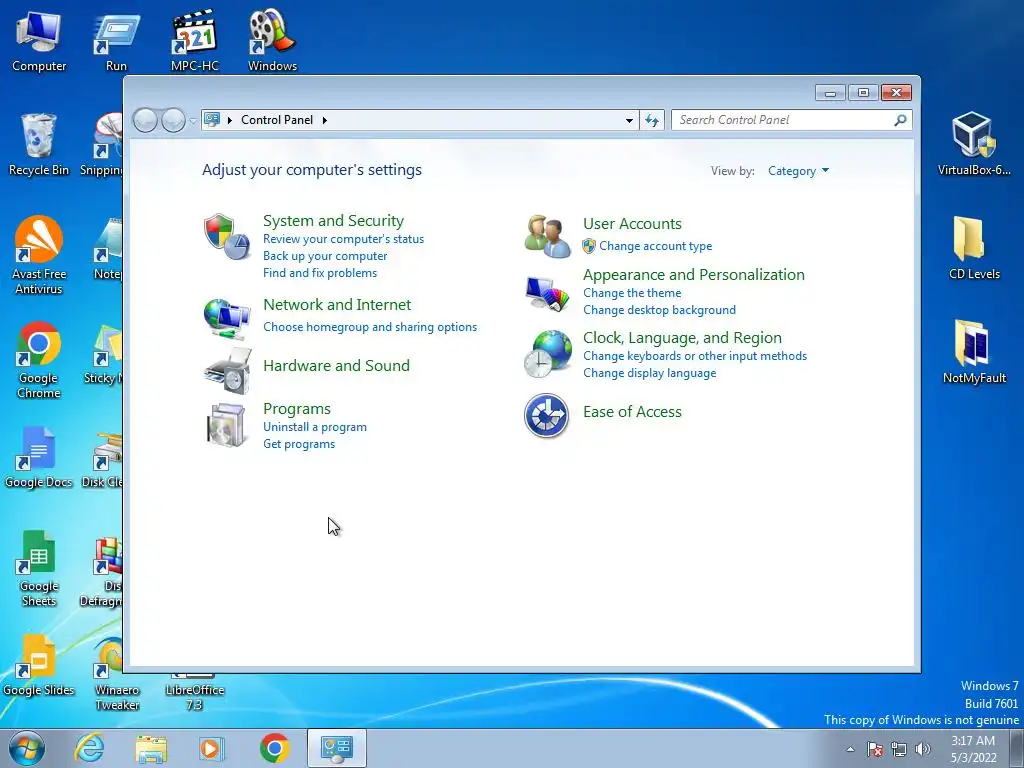The image size is (1024, 768).
Task: Click the Control Panel breadcrumb text
Action: (x=277, y=120)
